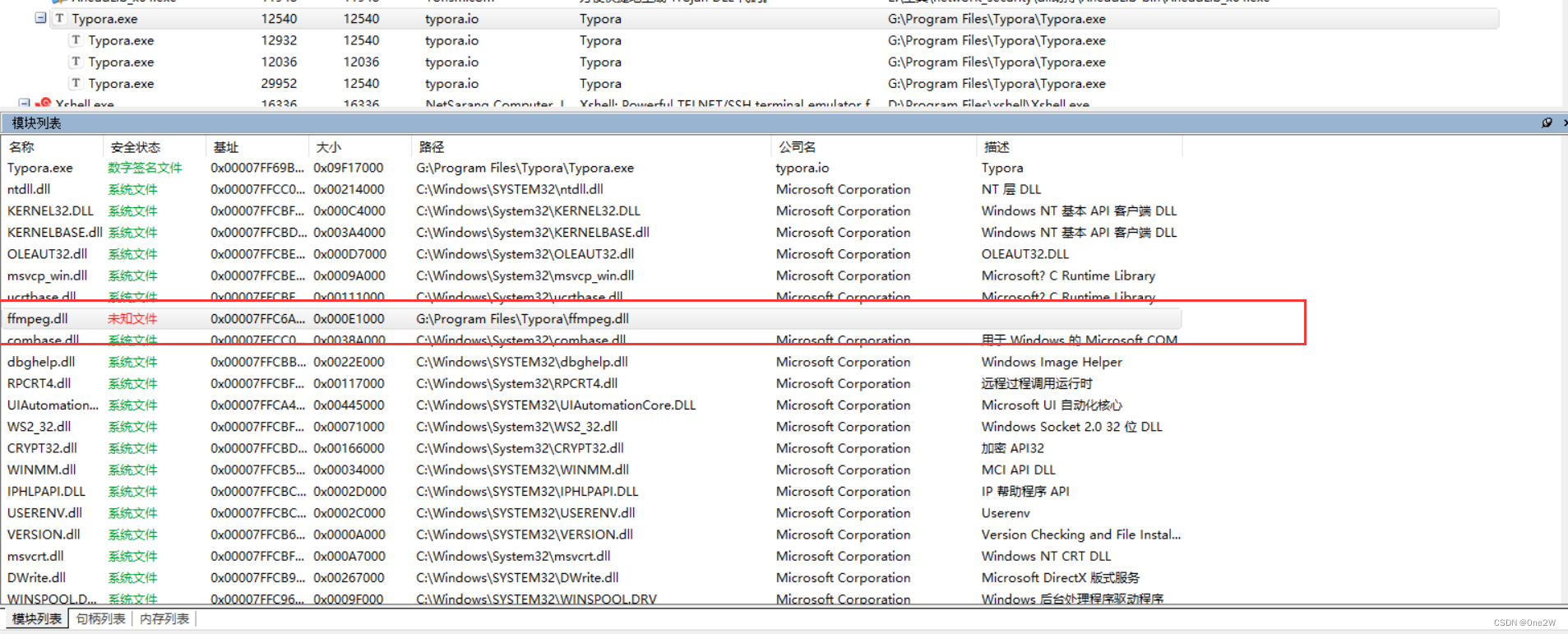Click the Windows Socket 2.0 32 位 DLL description
This screenshot has height=634, width=1568.
click(1072, 426)
